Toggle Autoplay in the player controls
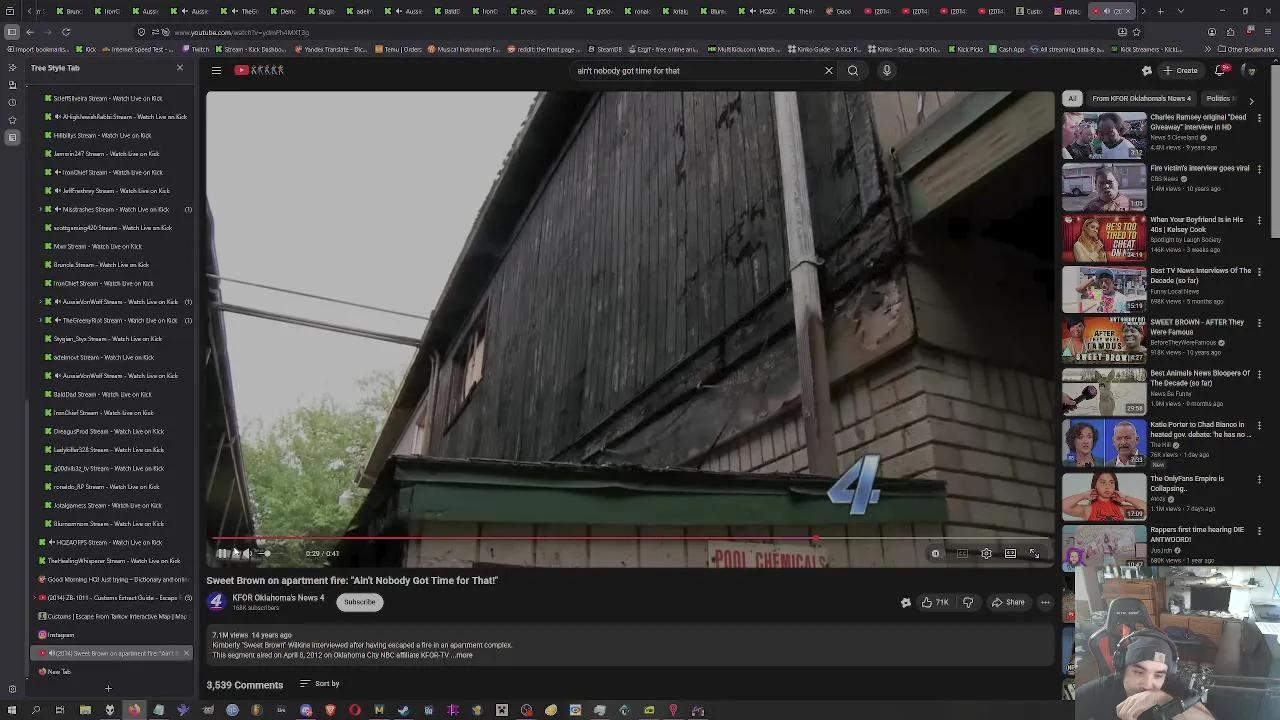 (x=935, y=553)
